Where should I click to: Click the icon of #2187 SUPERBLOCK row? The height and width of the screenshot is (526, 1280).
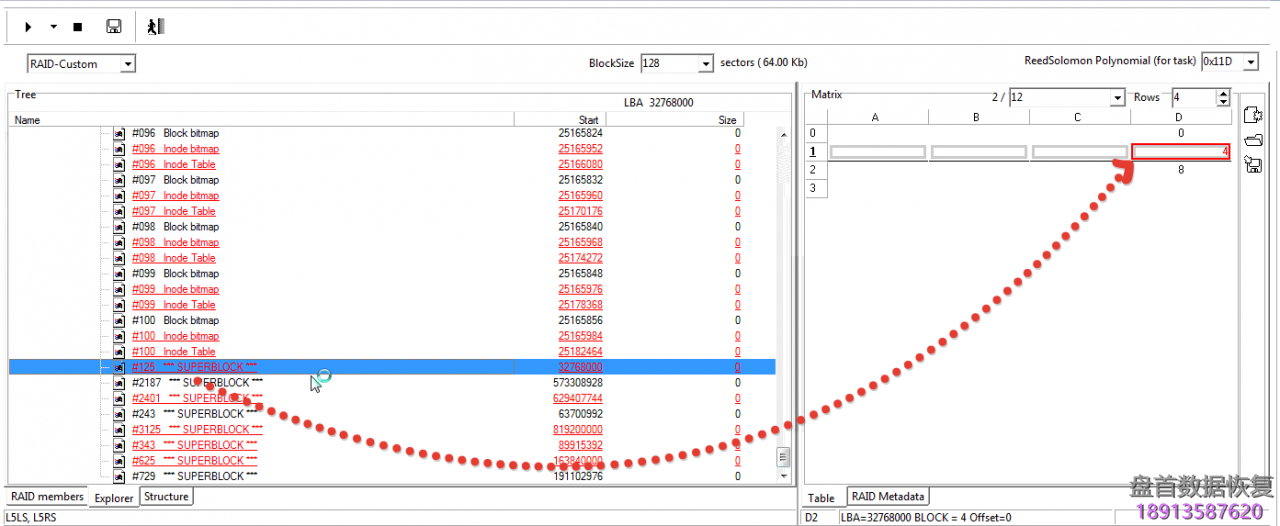[119, 383]
